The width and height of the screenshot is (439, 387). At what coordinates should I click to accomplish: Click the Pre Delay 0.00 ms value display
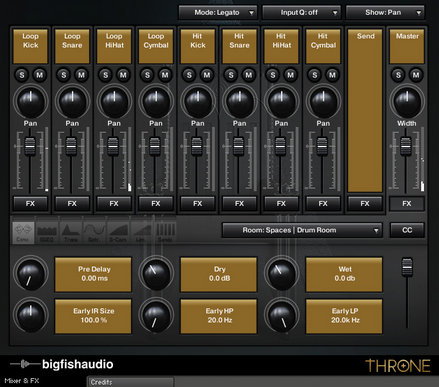(x=93, y=274)
